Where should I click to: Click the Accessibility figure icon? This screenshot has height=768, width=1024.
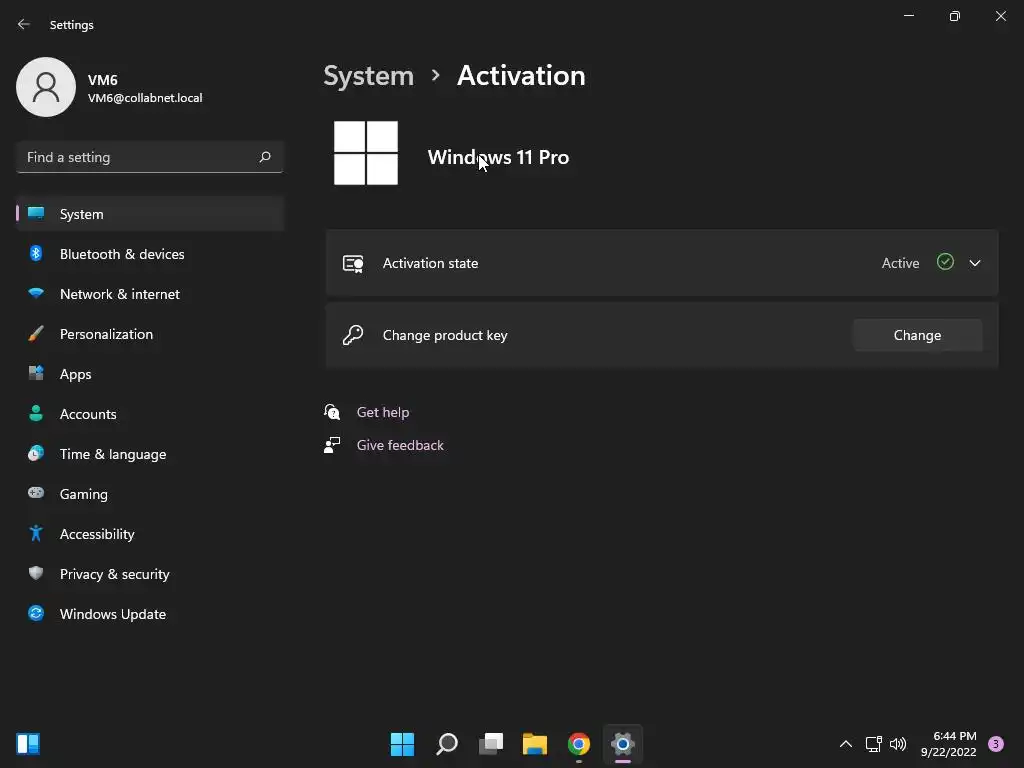tap(36, 533)
